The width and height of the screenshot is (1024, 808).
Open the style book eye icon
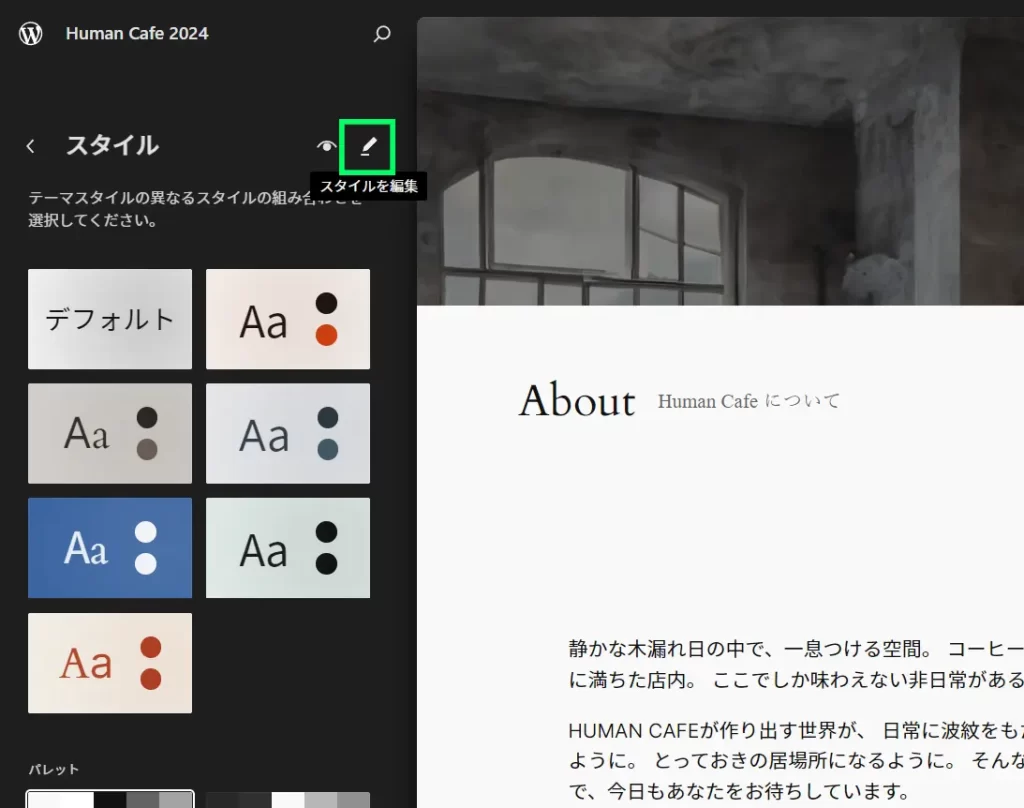tap(326, 146)
